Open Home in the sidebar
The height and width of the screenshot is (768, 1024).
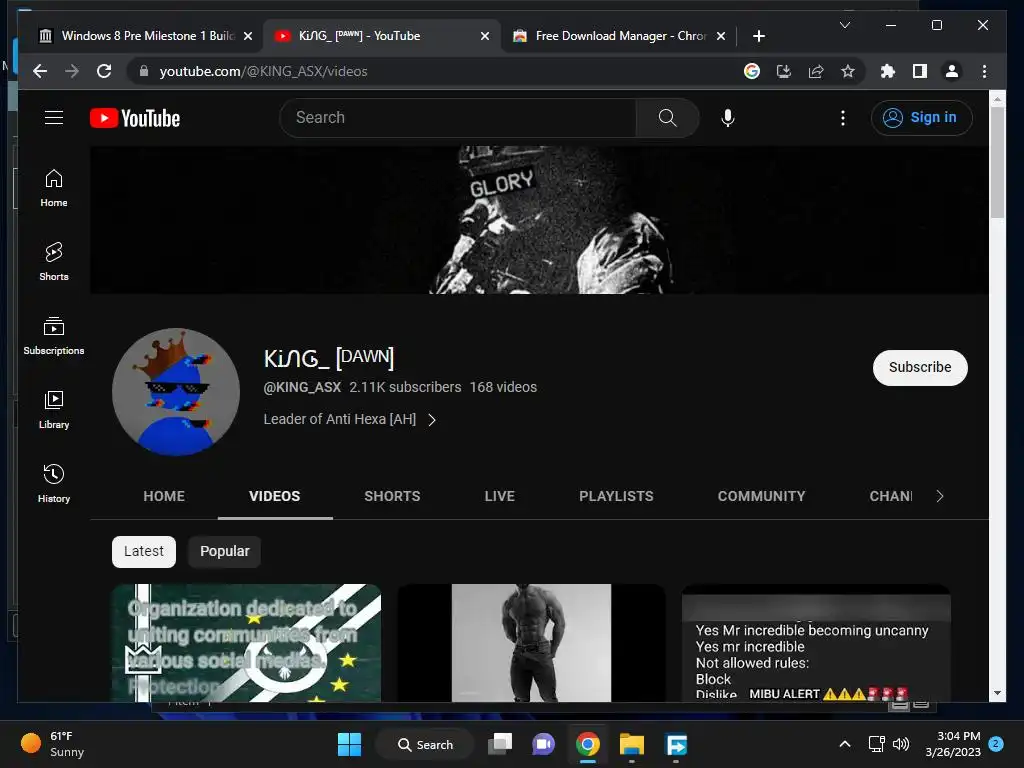[54, 188]
